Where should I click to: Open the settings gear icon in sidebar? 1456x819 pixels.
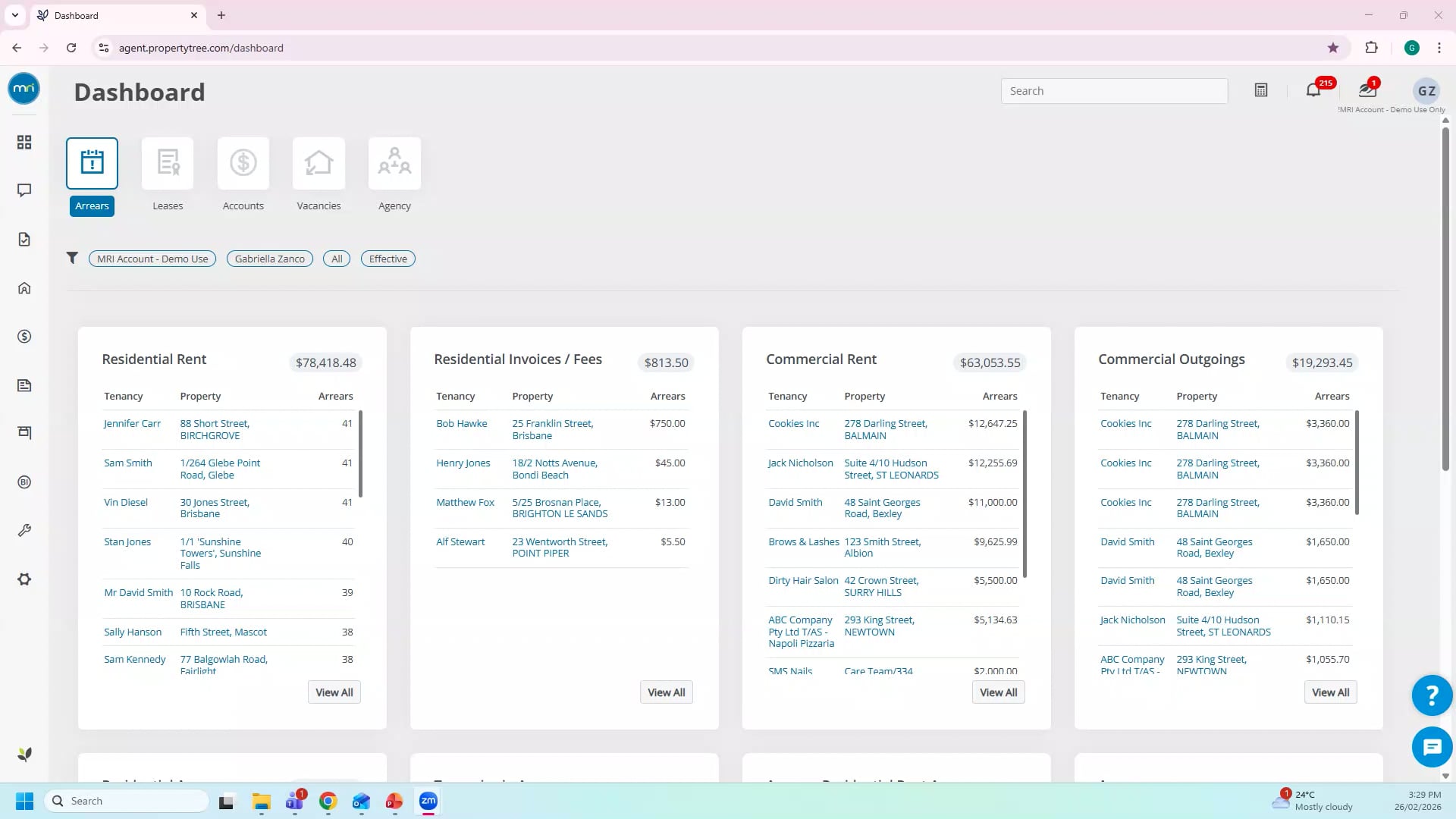24,579
